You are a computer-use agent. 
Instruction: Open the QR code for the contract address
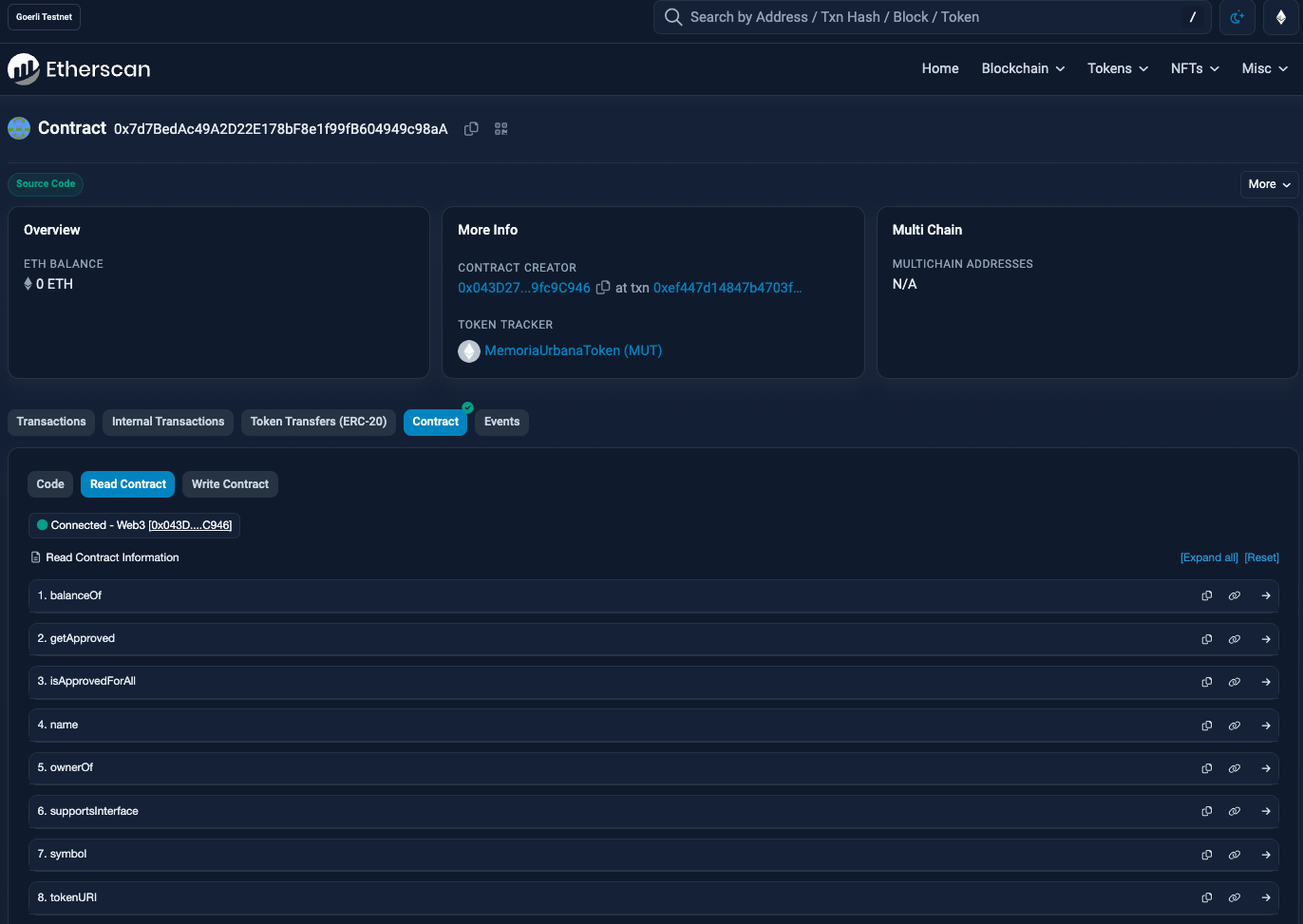[x=500, y=128]
